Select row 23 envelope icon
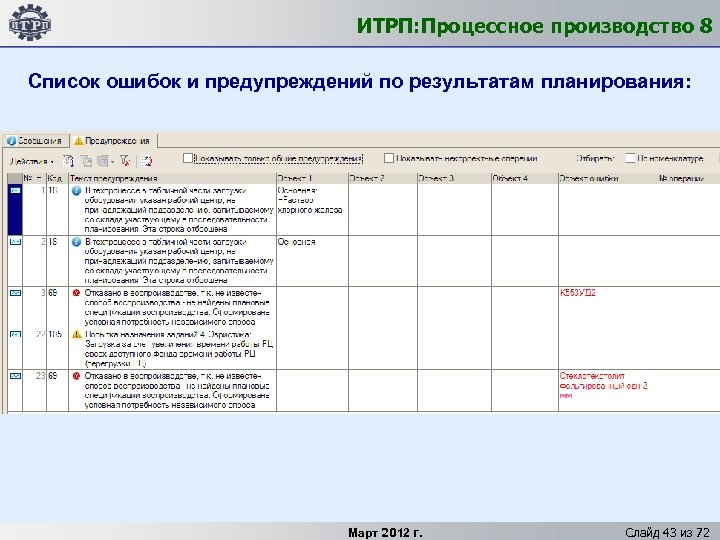Image resolution: width=720 pixels, height=540 pixels. point(15,376)
